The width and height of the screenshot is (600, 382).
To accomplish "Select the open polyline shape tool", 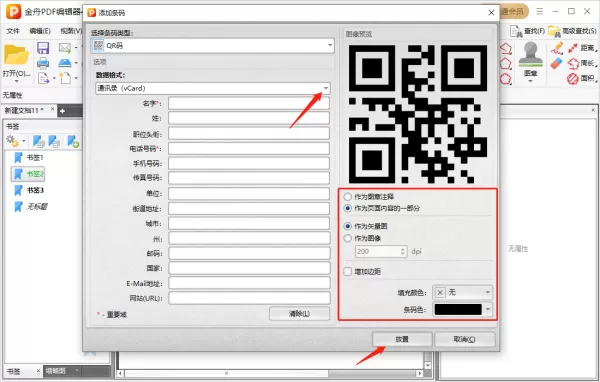I will 506,49.
